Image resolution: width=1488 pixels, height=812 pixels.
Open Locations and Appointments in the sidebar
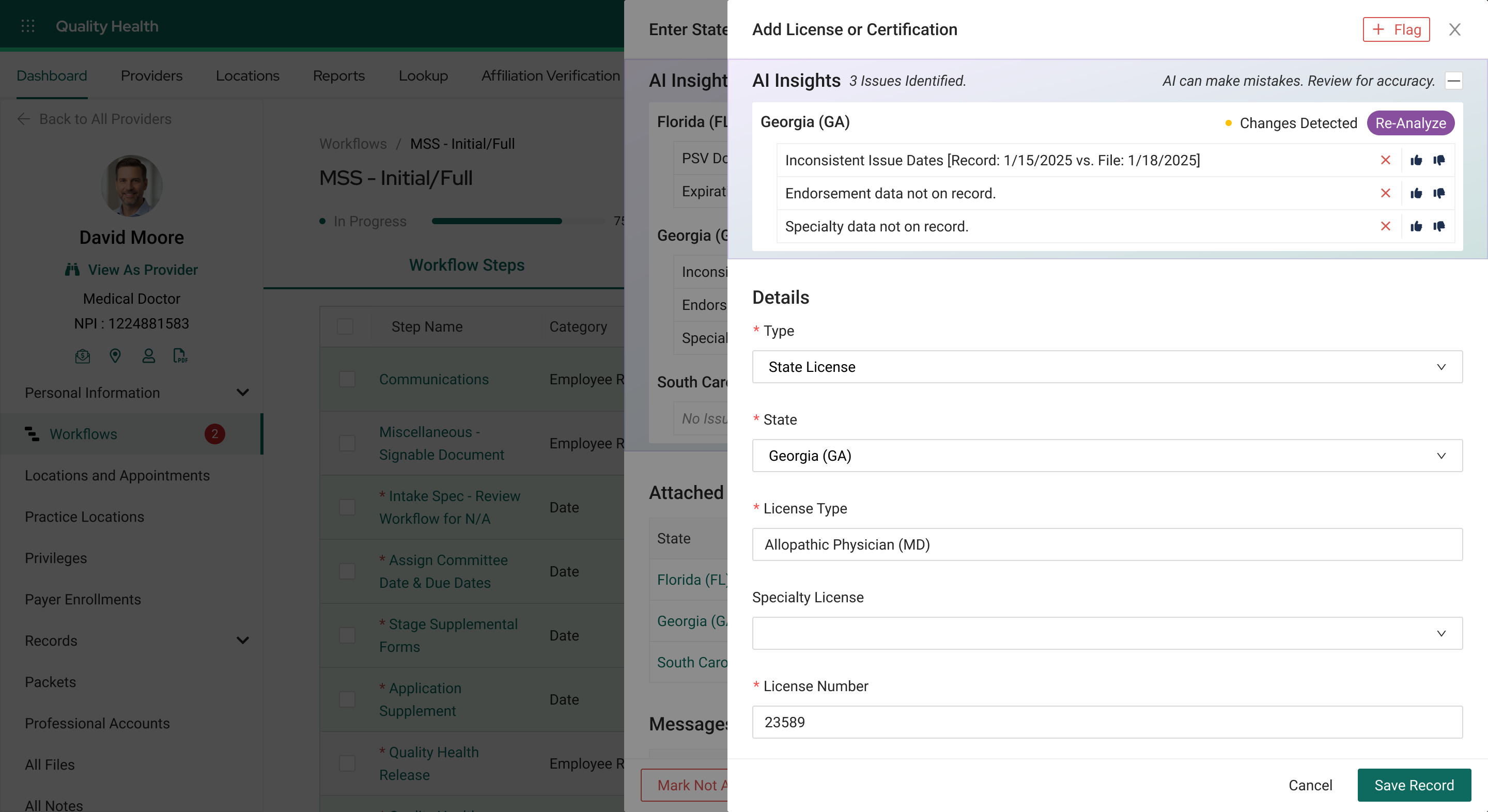click(117, 475)
